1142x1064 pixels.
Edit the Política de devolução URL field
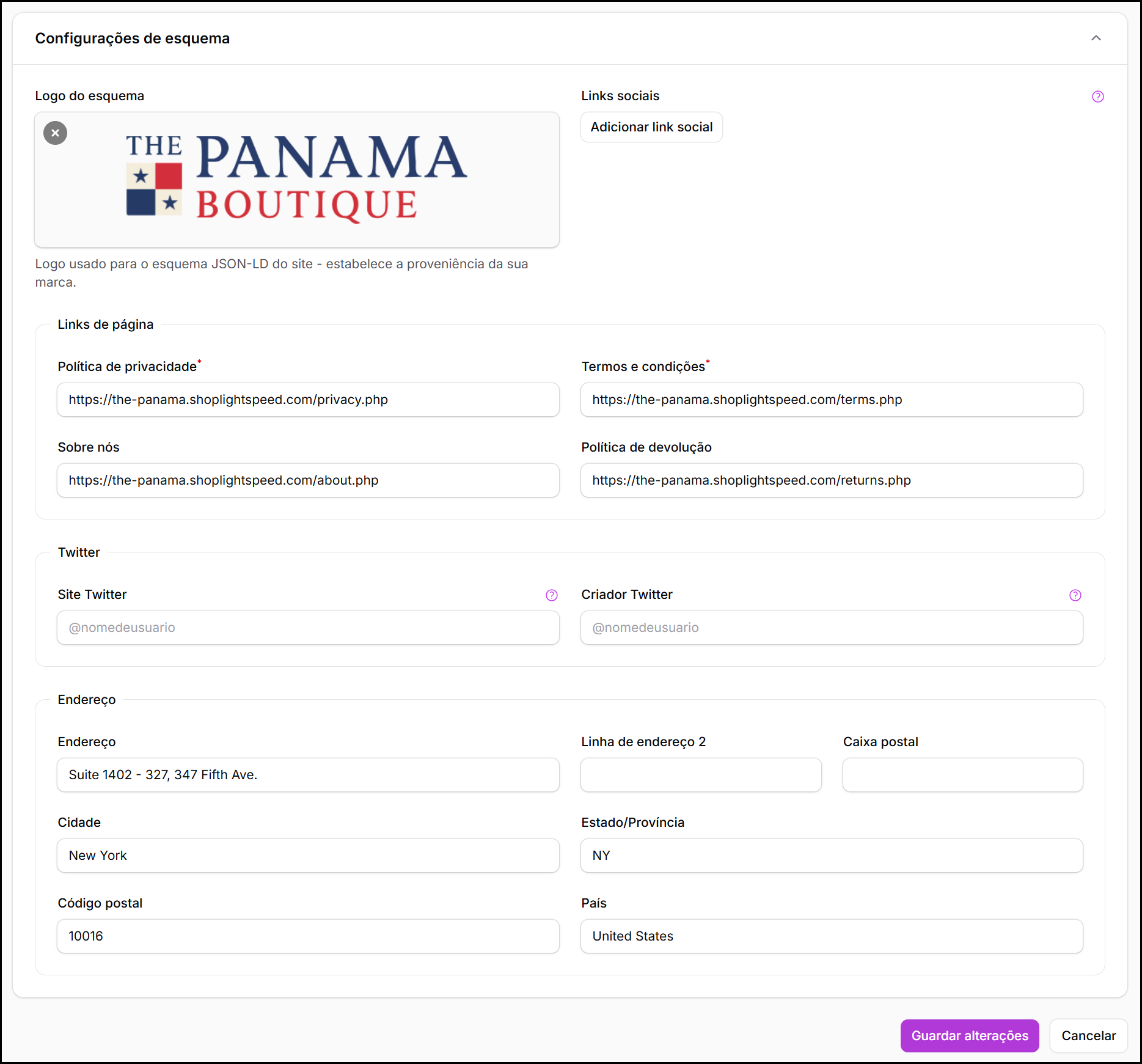[831, 480]
